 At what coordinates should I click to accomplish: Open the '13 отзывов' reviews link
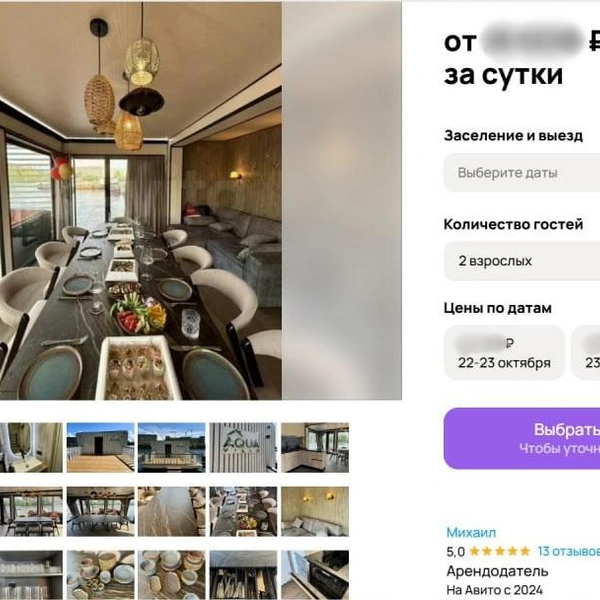[569, 551]
